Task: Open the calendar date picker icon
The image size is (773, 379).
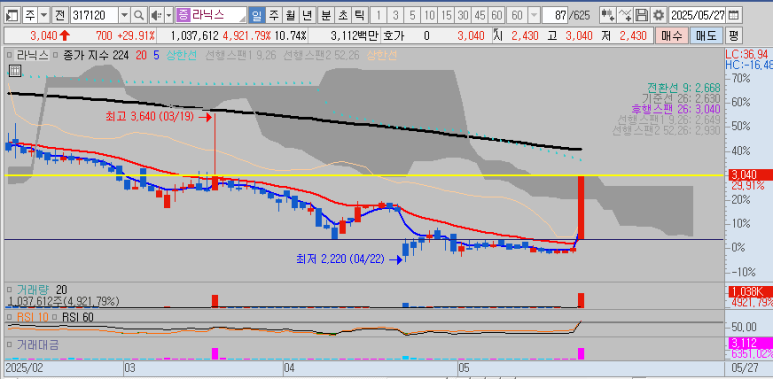Action: tap(733, 15)
